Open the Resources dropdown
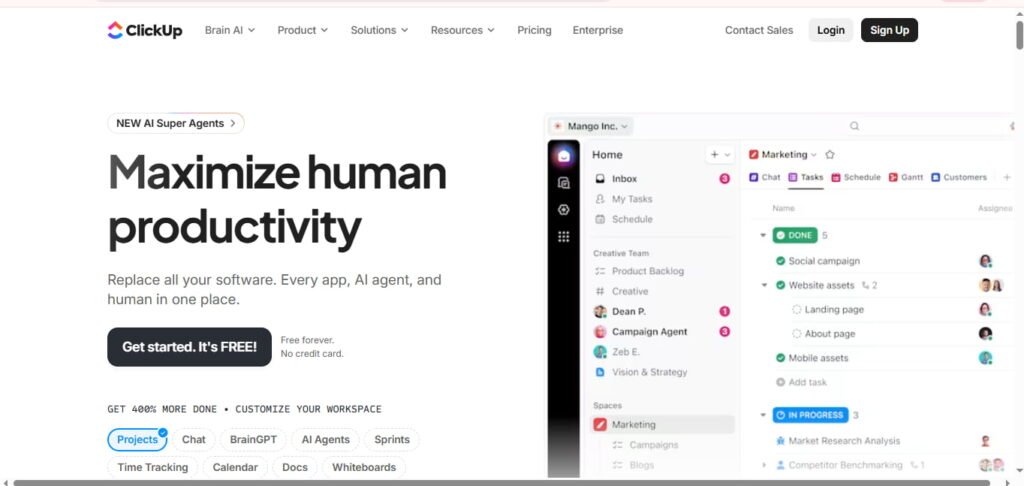 462,30
